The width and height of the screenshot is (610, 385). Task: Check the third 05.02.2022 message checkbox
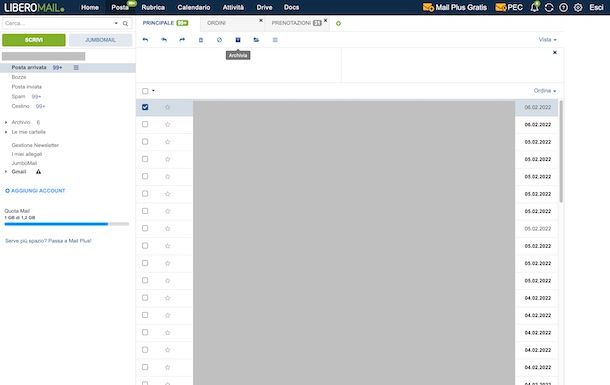point(145,176)
